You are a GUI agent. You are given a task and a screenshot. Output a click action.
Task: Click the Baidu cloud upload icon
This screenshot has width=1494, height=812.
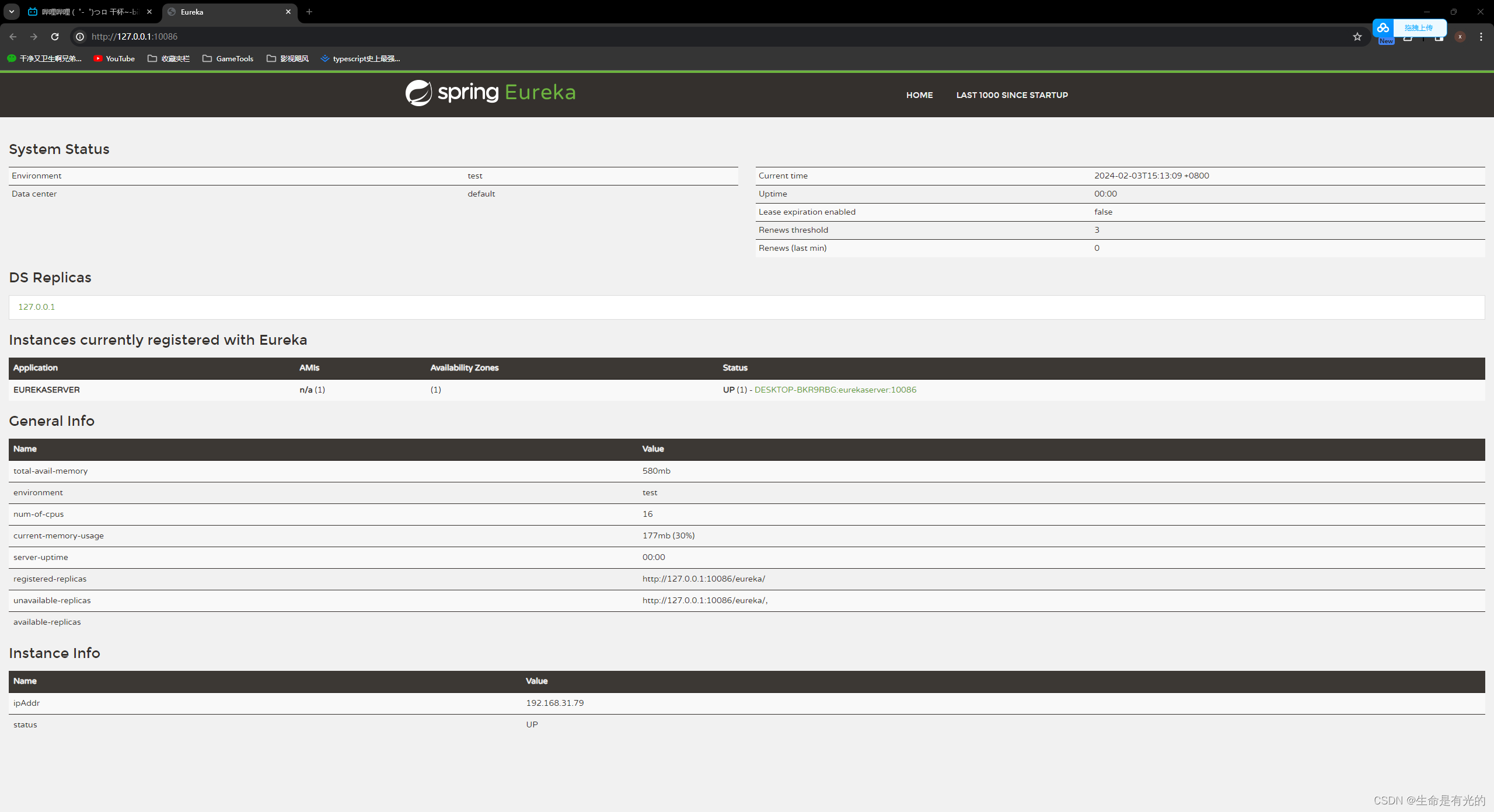[x=1383, y=27]
